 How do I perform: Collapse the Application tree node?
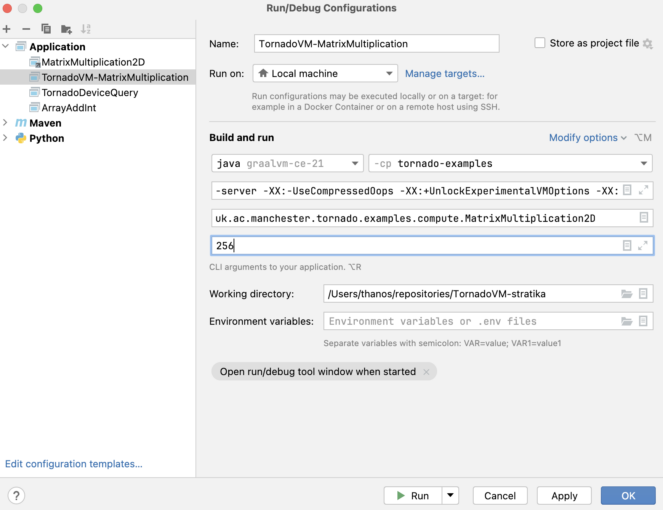coord(7,47)
